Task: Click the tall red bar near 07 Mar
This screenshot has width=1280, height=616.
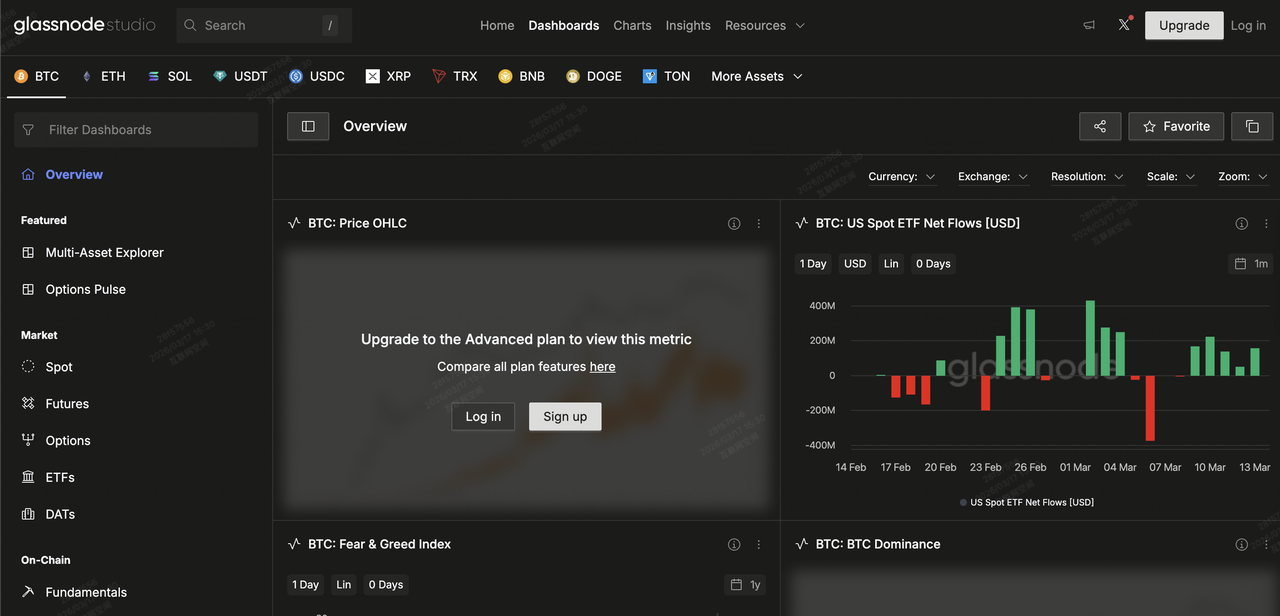Action: pos(1150,408)
